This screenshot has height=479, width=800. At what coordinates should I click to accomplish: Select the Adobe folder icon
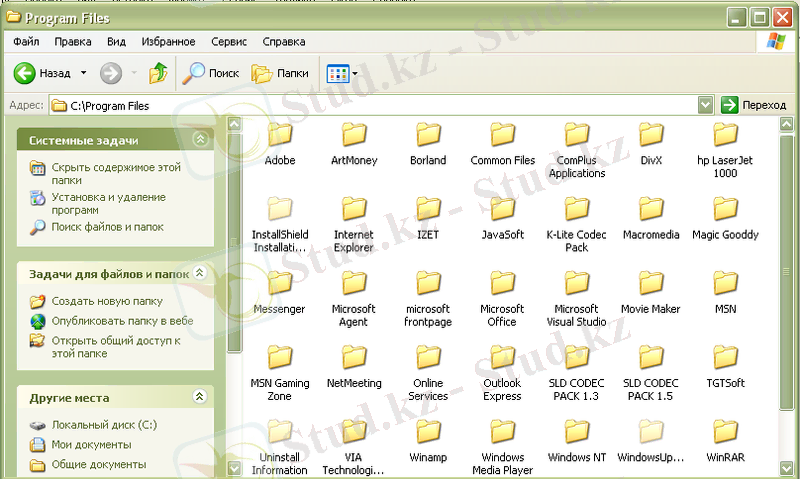pyautogui.click(x=280, y=135)
